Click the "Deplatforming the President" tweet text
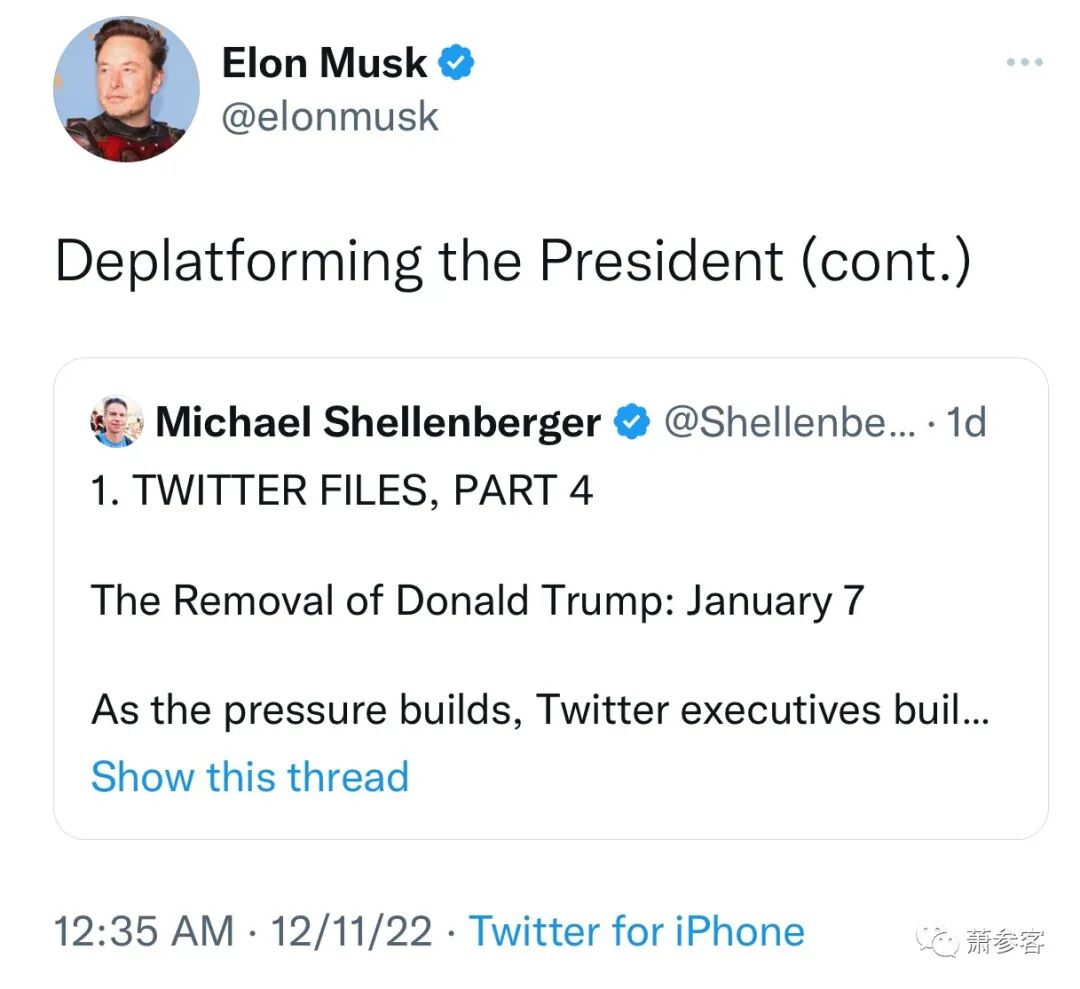1080x989 pixels. coord(512,262)
